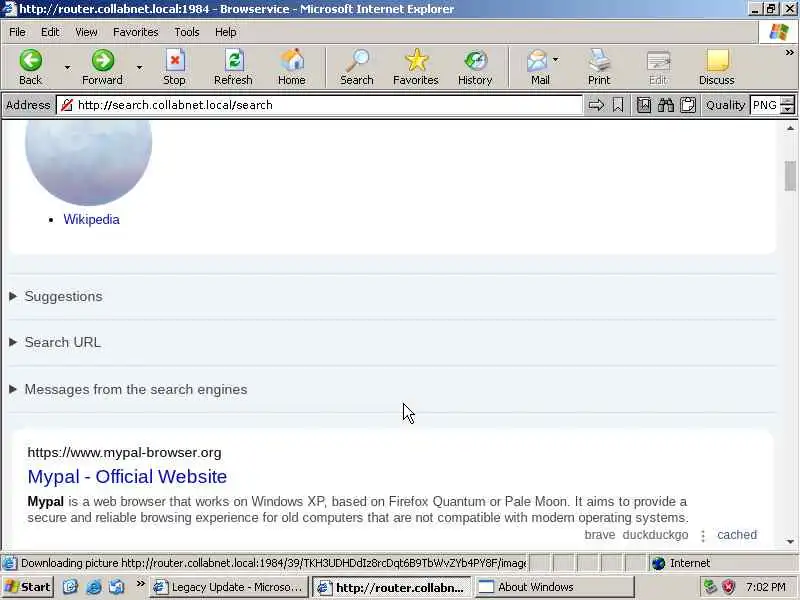Go to the Home page
800x600 pixels.
[291, 67]
